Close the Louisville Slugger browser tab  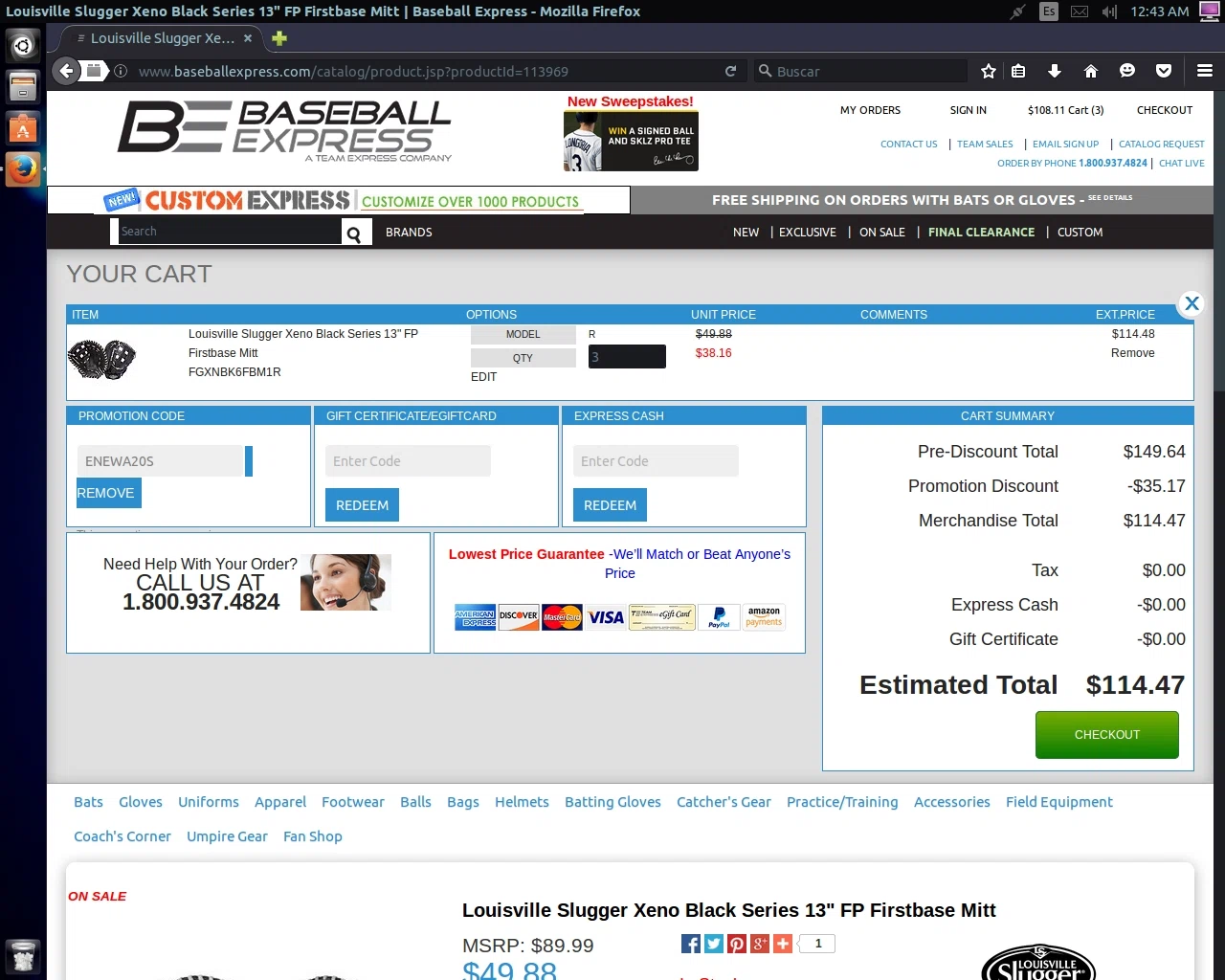pyautogui.click(x=248, y=38)
